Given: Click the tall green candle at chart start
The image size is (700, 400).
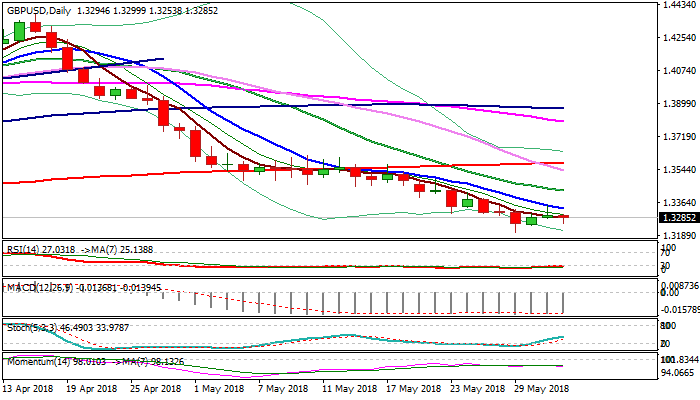Looking at the screenshot, I should [x=20, y=30].
